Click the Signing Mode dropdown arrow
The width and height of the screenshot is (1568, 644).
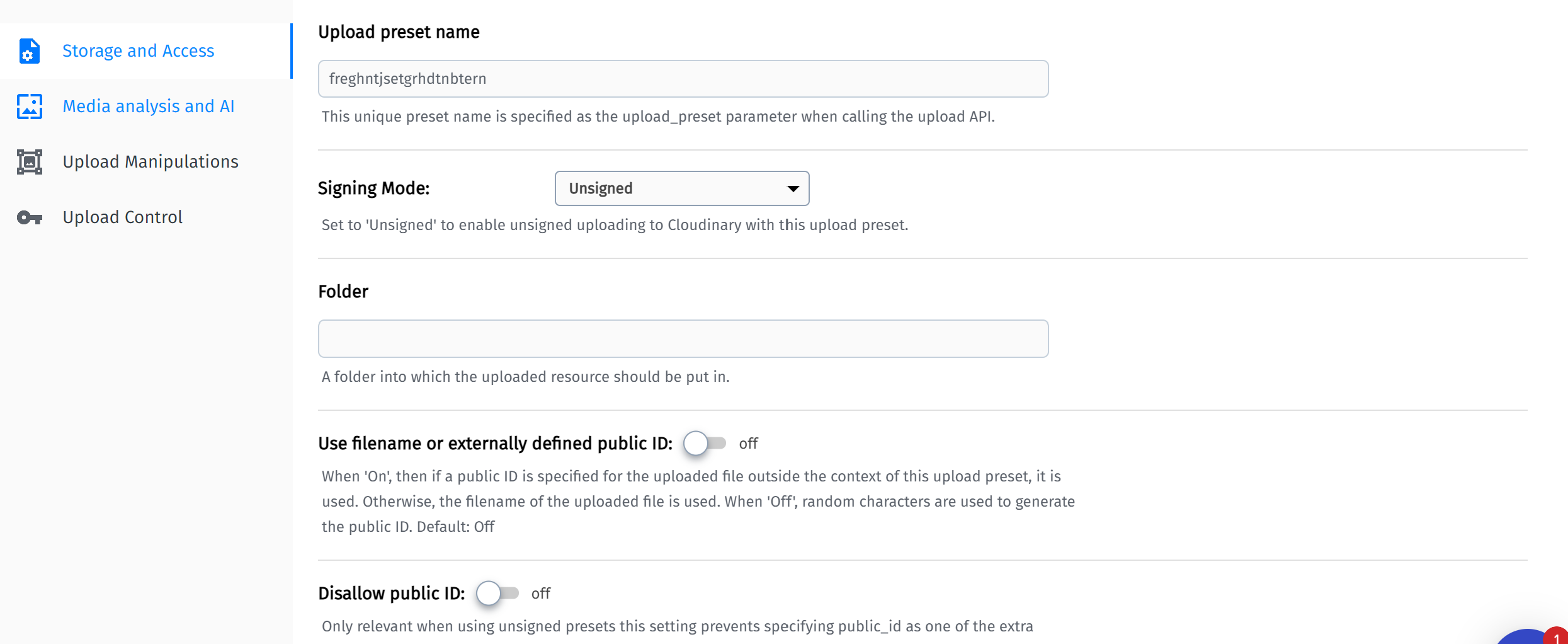coord(793,188)
